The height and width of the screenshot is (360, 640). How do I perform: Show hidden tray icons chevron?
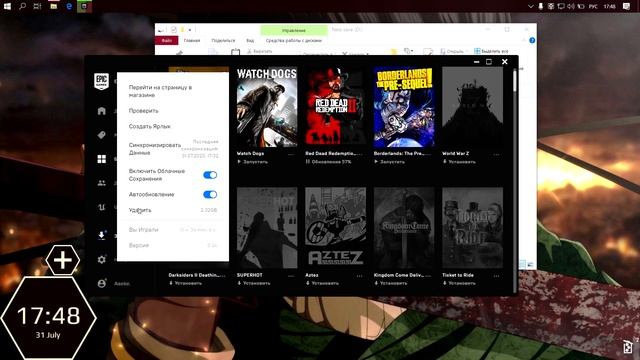tap(530, 6)
